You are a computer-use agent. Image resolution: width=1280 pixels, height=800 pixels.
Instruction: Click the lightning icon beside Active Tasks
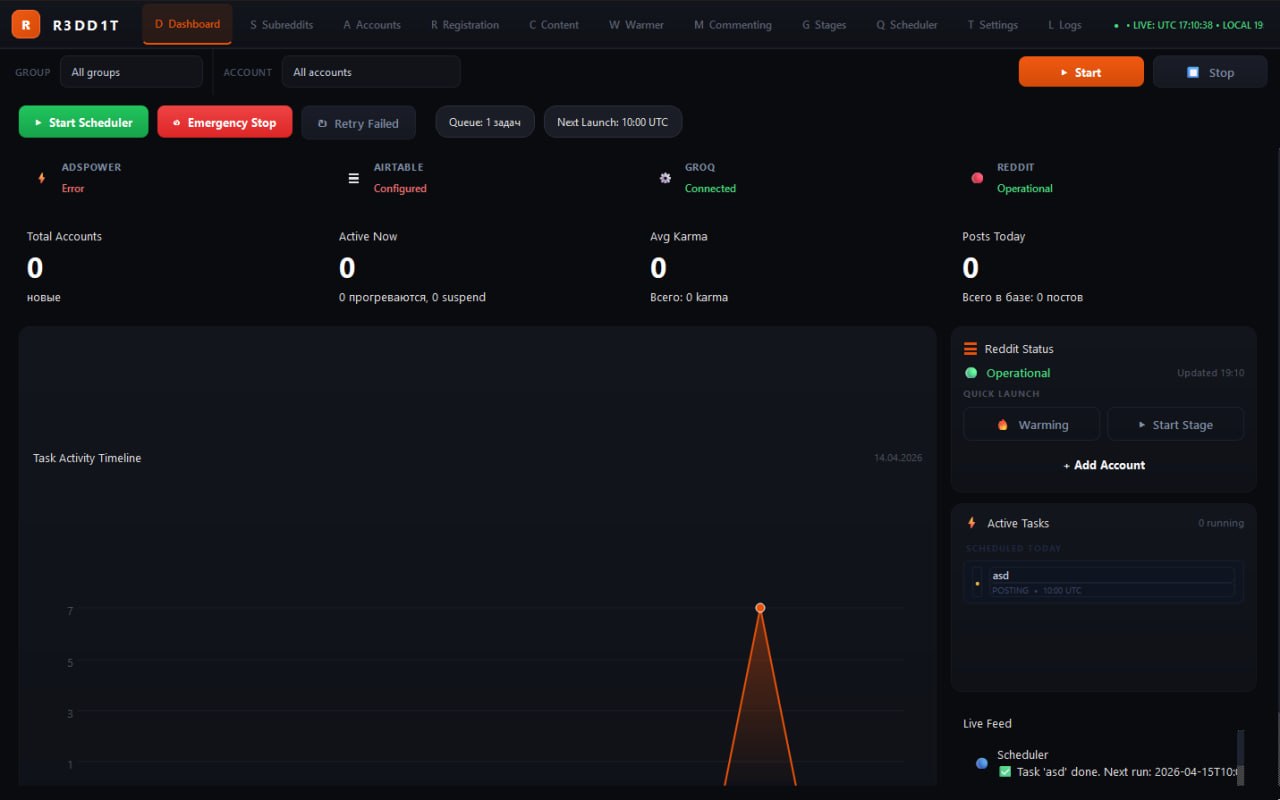coord(971,523)
